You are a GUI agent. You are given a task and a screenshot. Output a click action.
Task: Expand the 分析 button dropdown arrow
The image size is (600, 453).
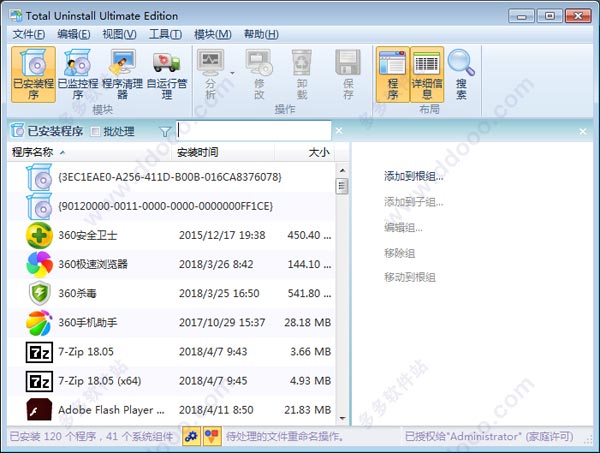click(232, 73)
